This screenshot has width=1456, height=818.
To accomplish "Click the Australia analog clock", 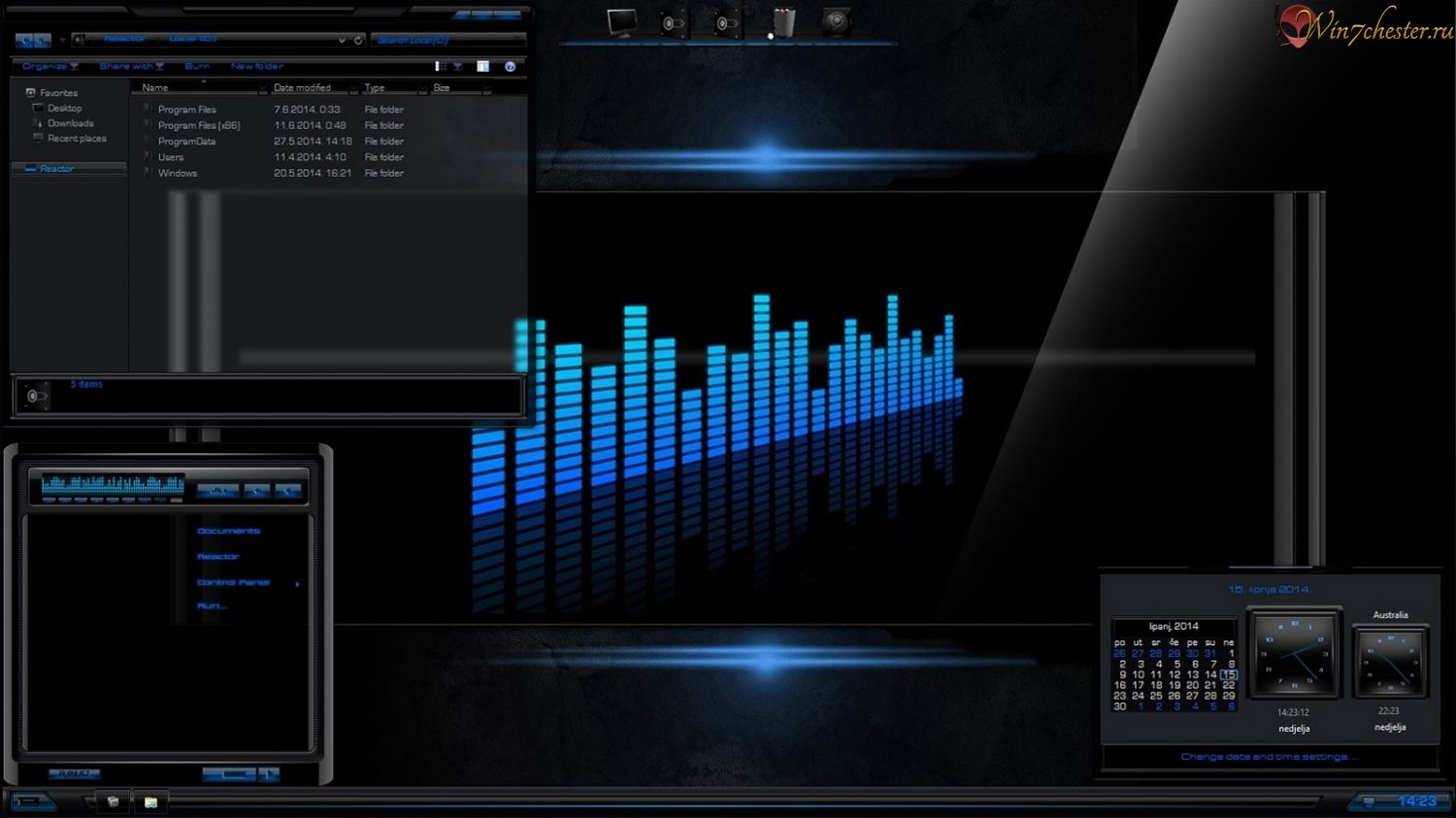I will pyautogui.click(x=1389, y=662).
